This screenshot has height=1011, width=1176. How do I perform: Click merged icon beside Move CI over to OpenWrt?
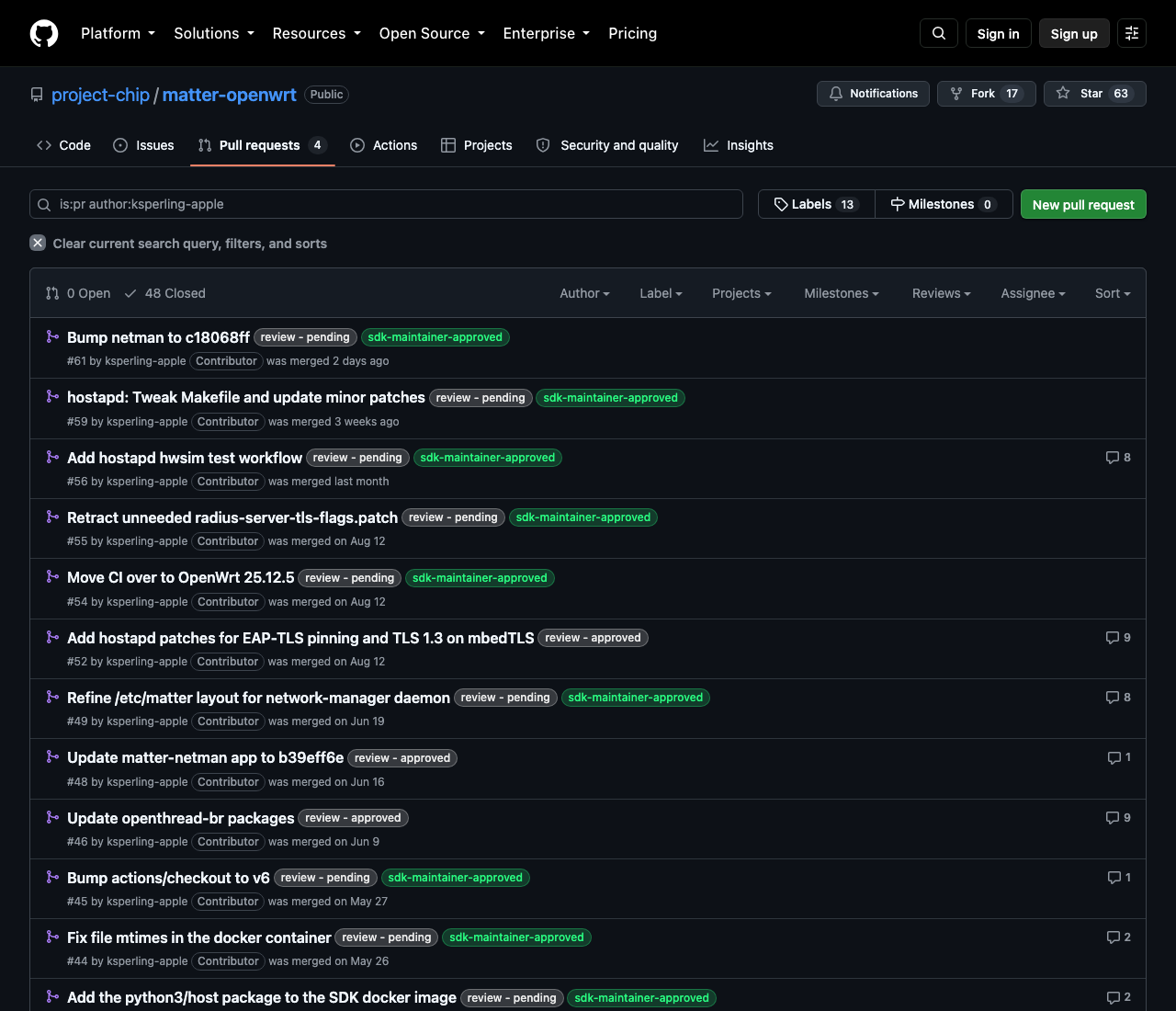pyautogui.click(x=52, y=576)
